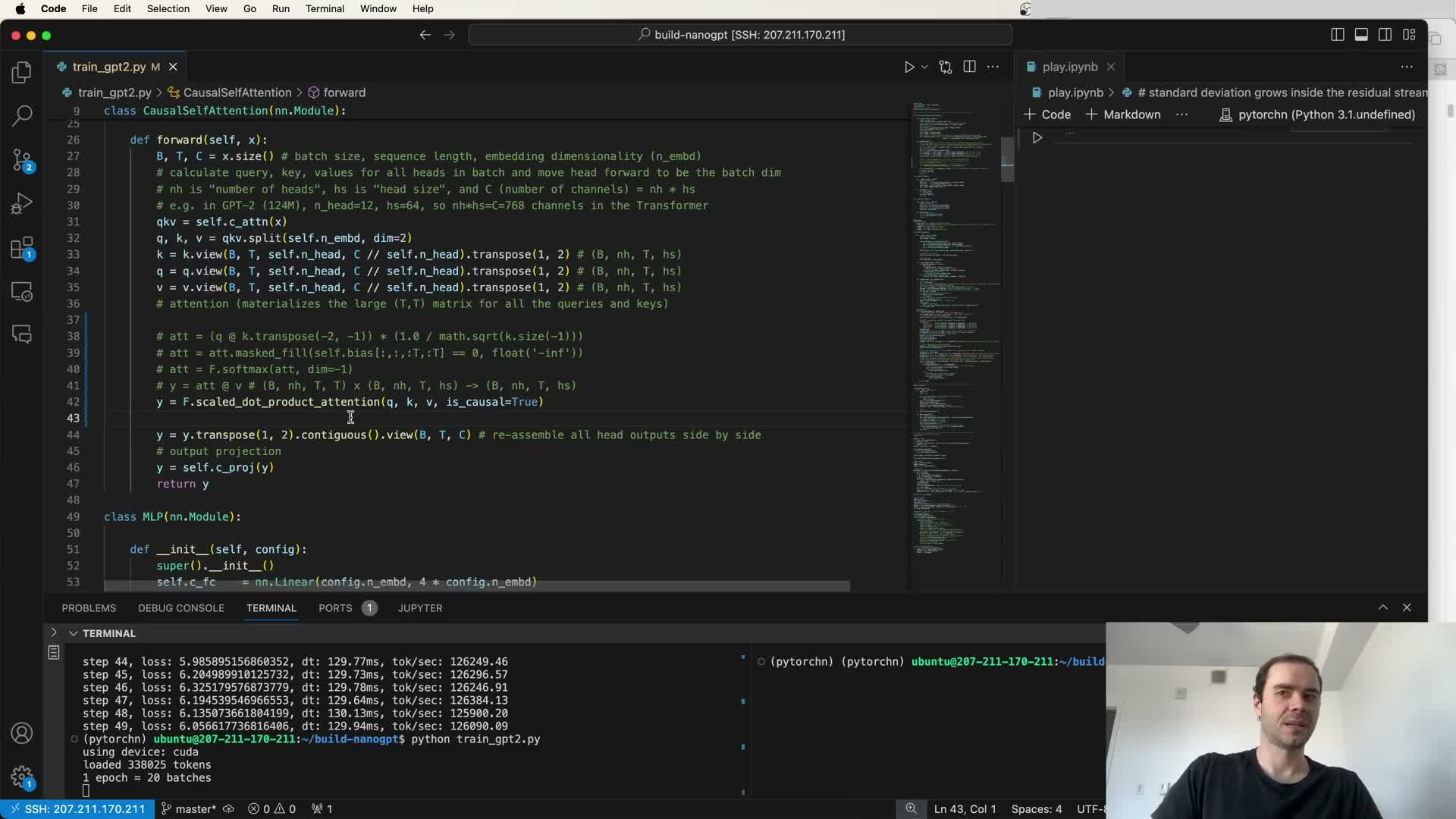Toggle the Primary Side Bar layout button
Screen dimensions: 1456x819
coord(1338,35)
